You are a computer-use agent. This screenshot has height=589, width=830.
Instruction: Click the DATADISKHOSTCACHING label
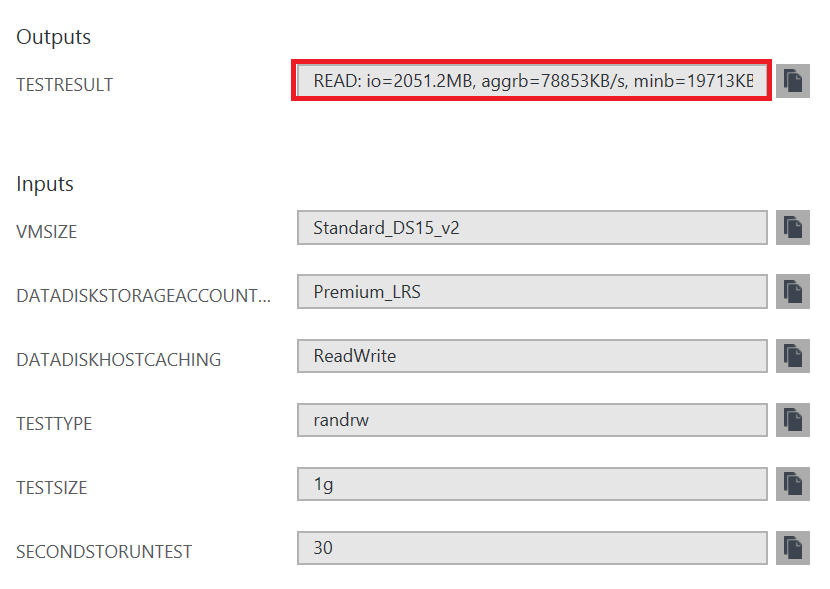click(119, 360)
